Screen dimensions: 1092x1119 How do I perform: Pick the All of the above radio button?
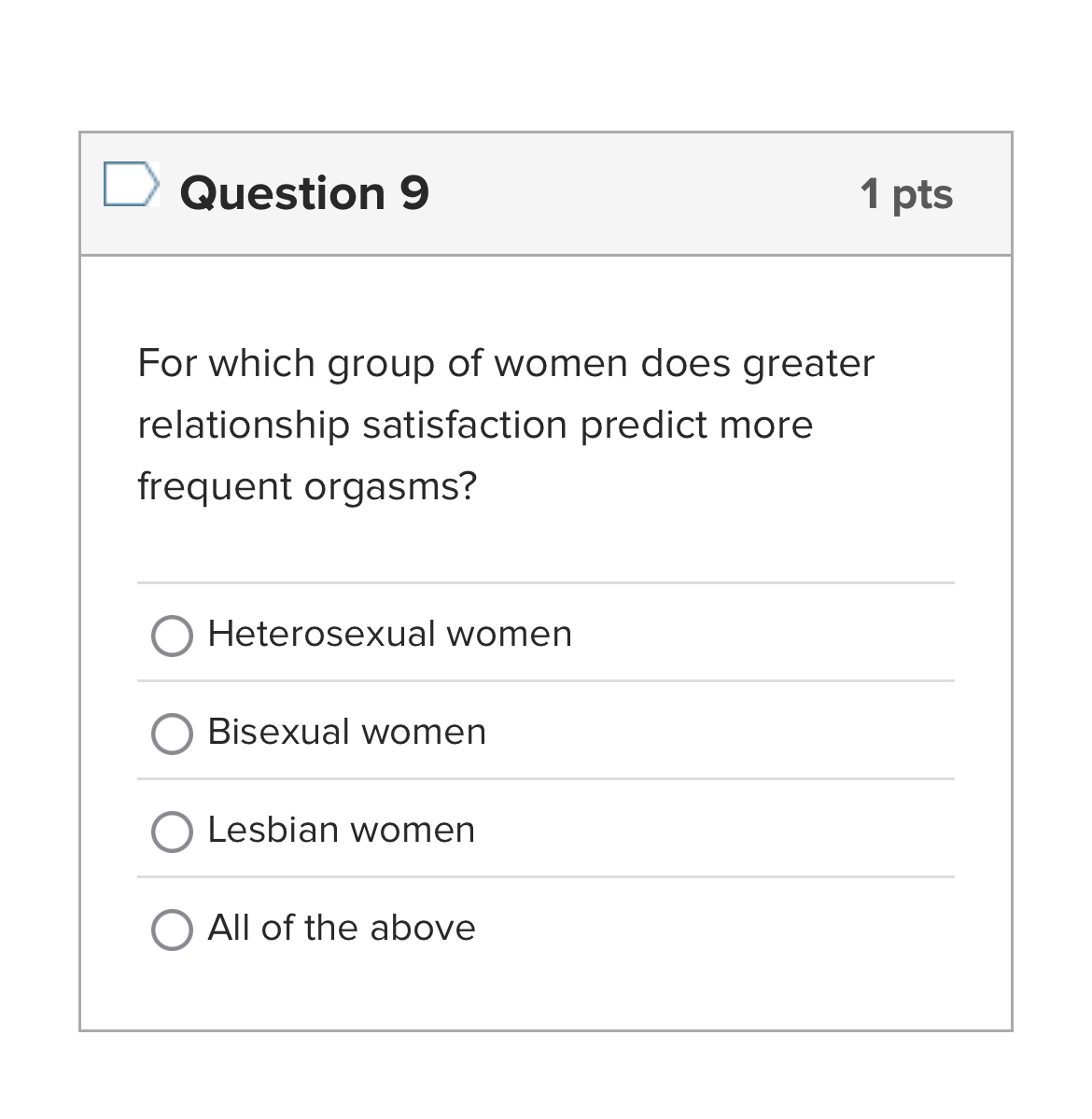172,930
